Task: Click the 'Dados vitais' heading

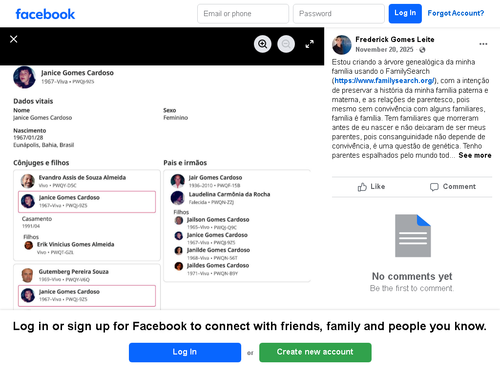Action: pos(33,101)
